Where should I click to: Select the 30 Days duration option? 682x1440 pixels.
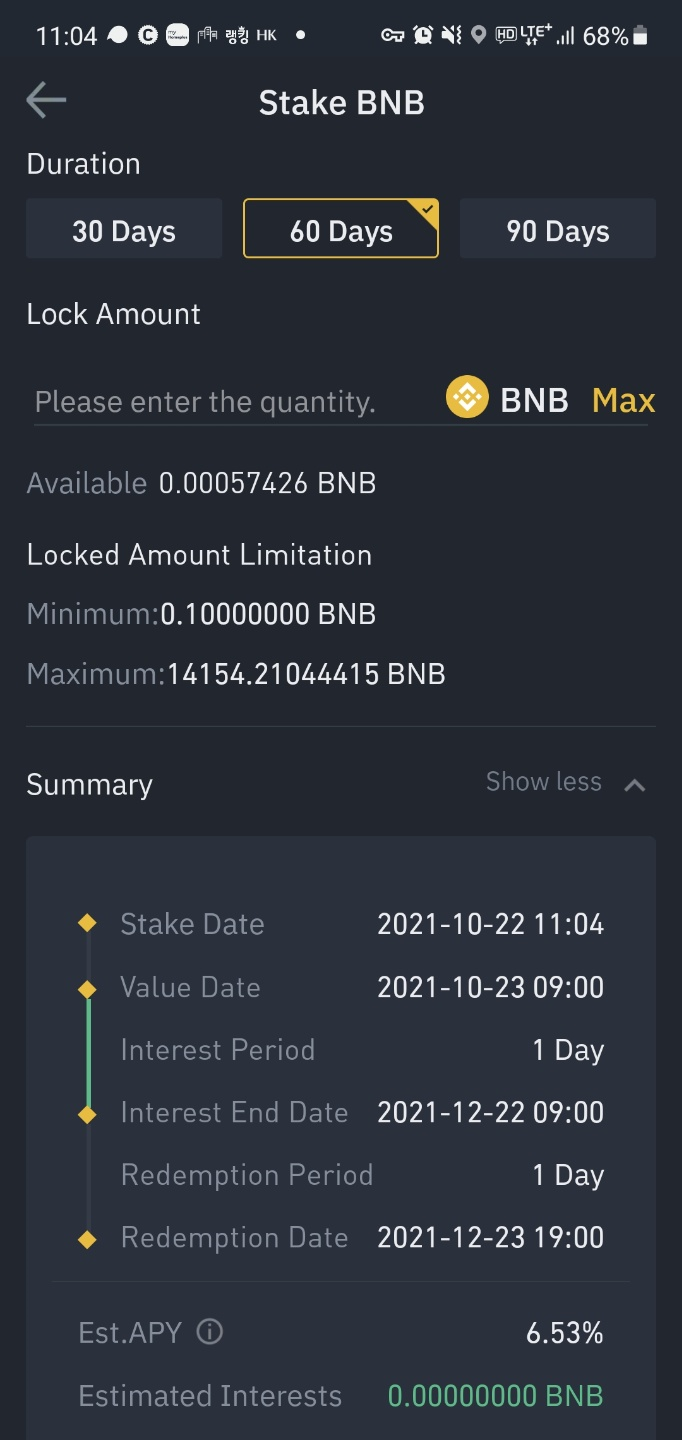click(x=124, y=231)
